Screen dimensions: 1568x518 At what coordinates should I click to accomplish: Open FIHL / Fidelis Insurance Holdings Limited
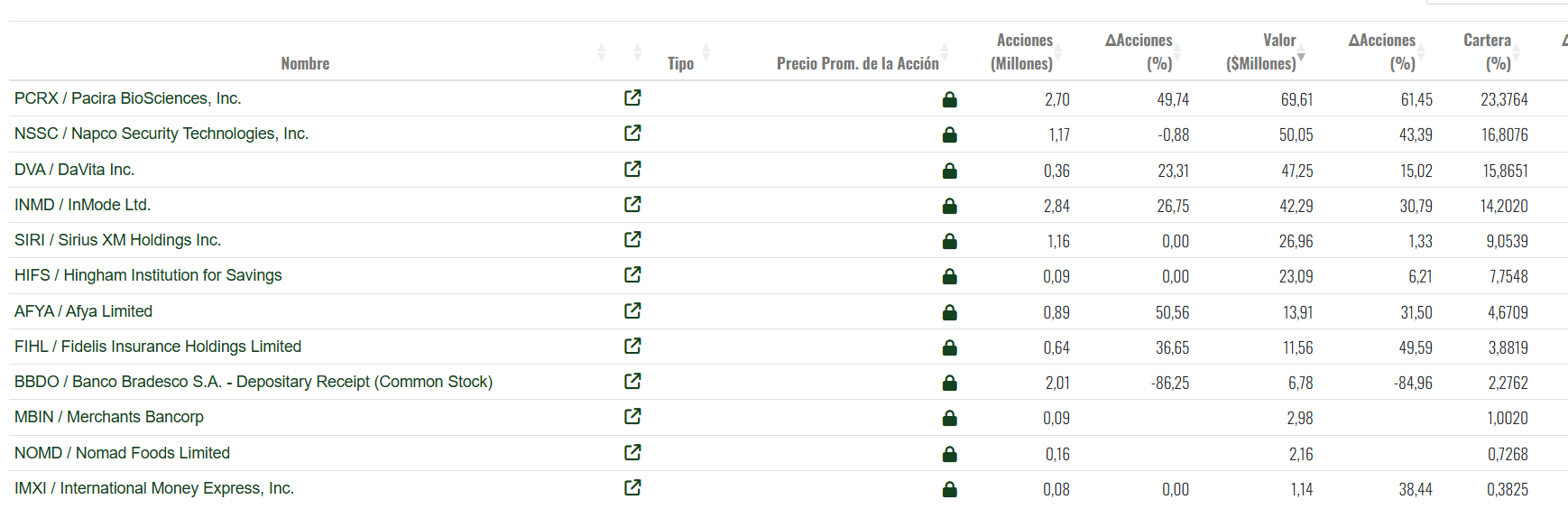(158, 347)
